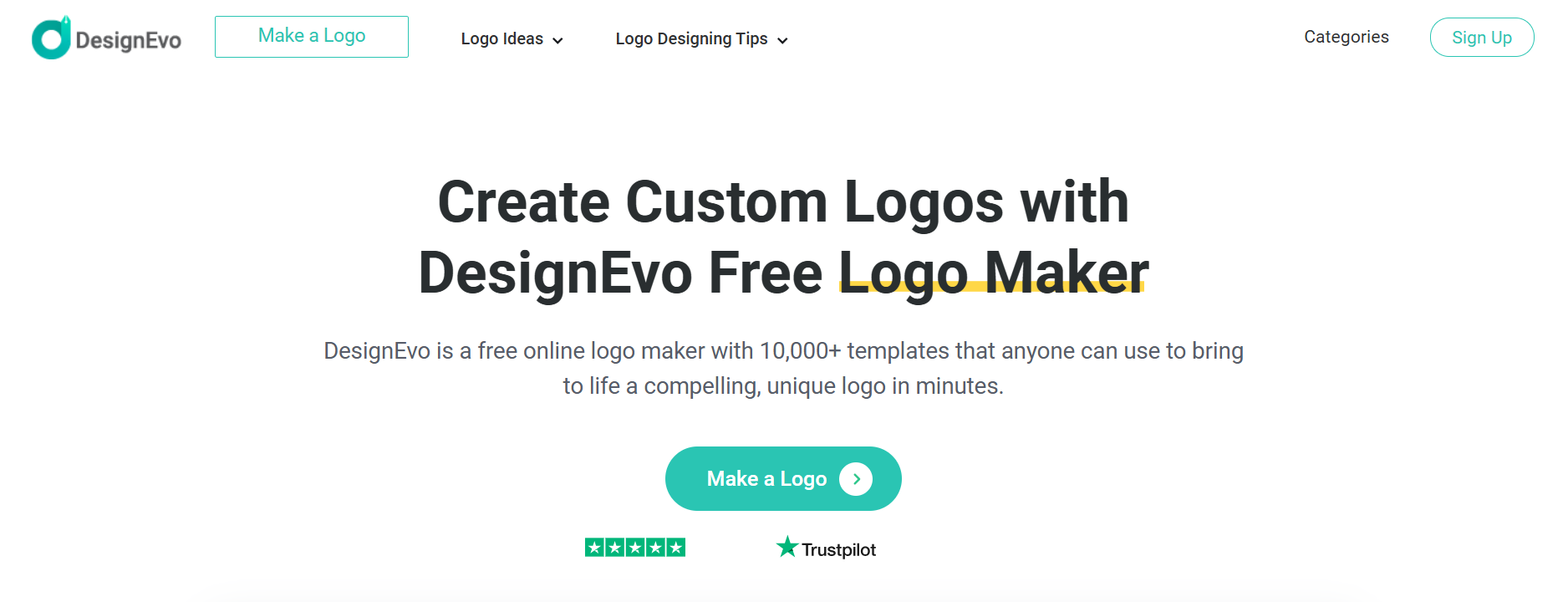Click the Sign Up button
This screenshot has height=602, width=1568.
pyautogui.click(x=1482, y=37)
